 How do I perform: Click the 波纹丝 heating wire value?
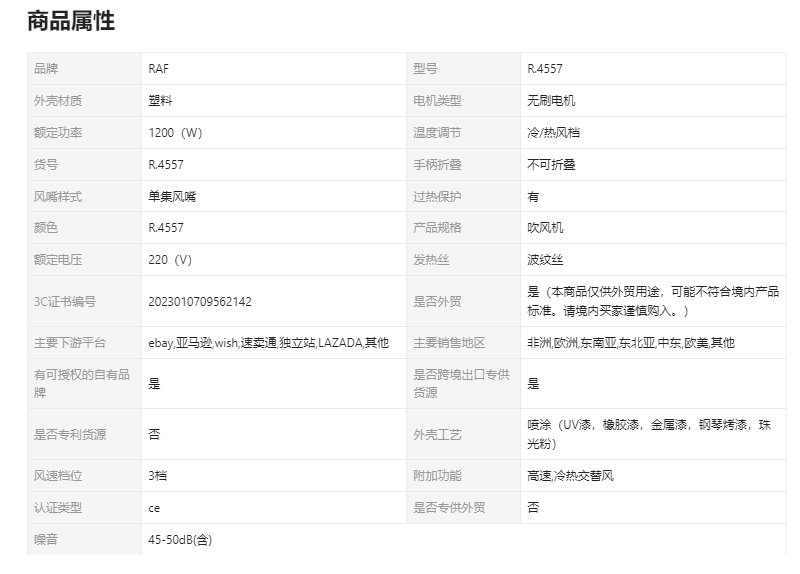pos(545,260)
